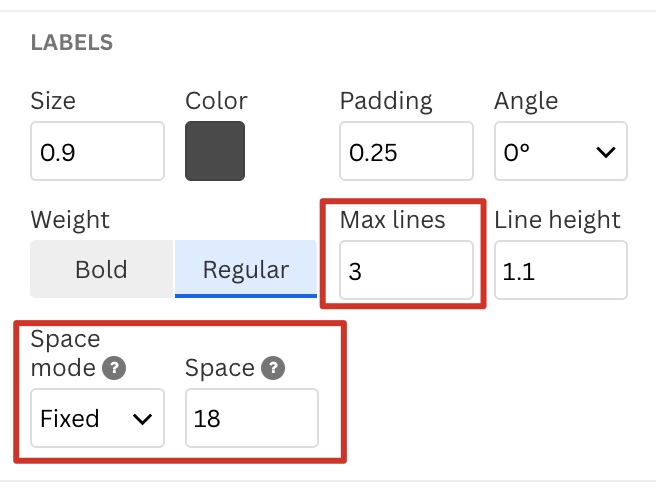Click the Line height field showing 1.1
The height and width of the screenshot is (490, 656).
click(x=561, y=270)
